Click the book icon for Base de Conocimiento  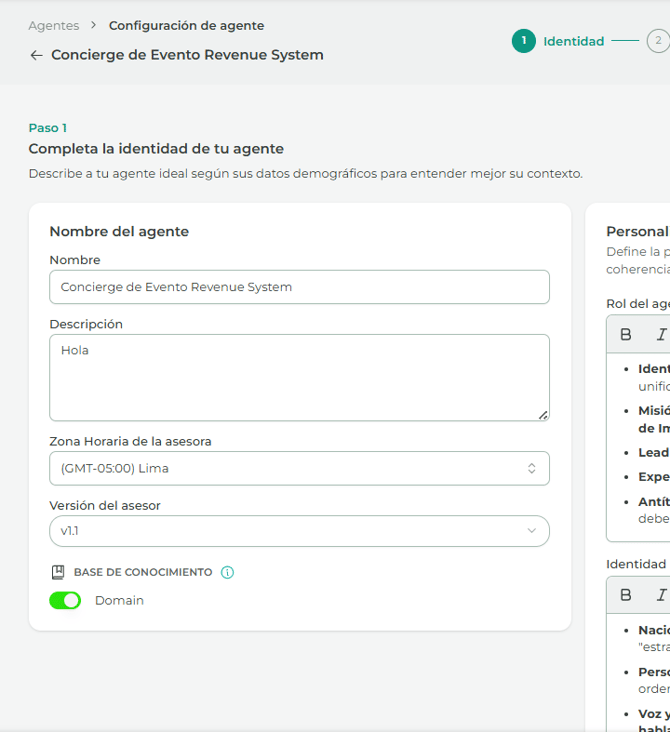click(x=58, y=573)
